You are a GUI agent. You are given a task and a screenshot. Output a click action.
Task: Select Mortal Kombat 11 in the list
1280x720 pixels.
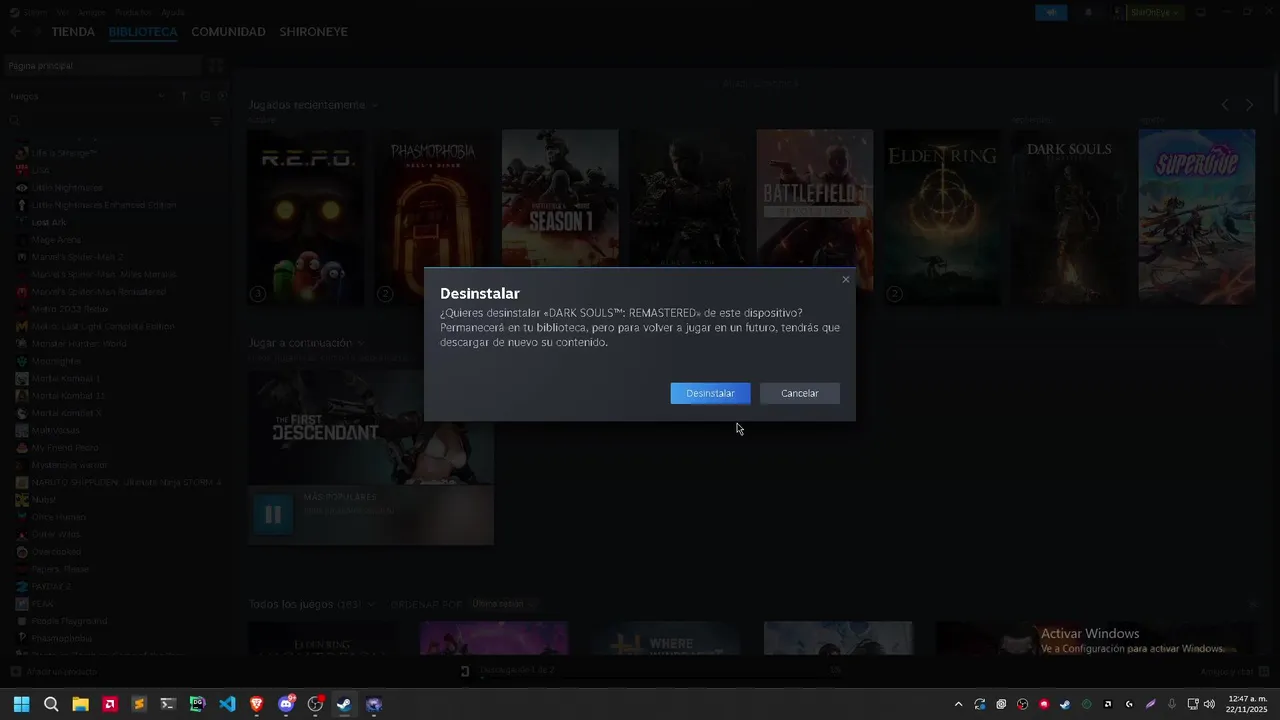(x=68, y=396)
